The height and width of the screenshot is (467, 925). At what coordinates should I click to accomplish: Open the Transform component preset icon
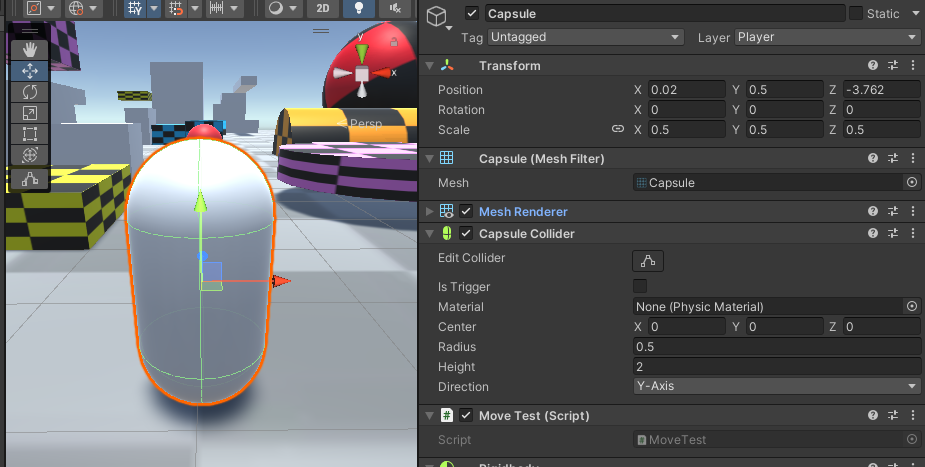pos(893,65)
